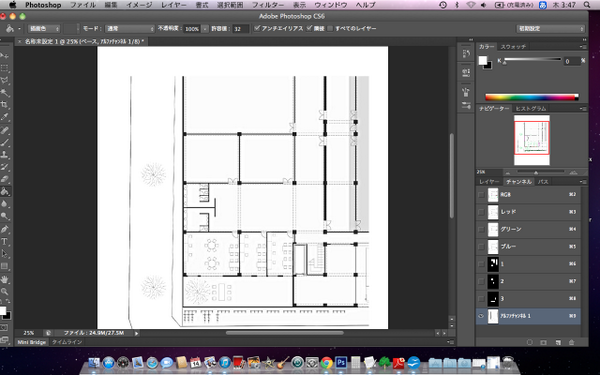Open the フィルター menu
This screenshot has width=600, height=375.
(268, 5)
